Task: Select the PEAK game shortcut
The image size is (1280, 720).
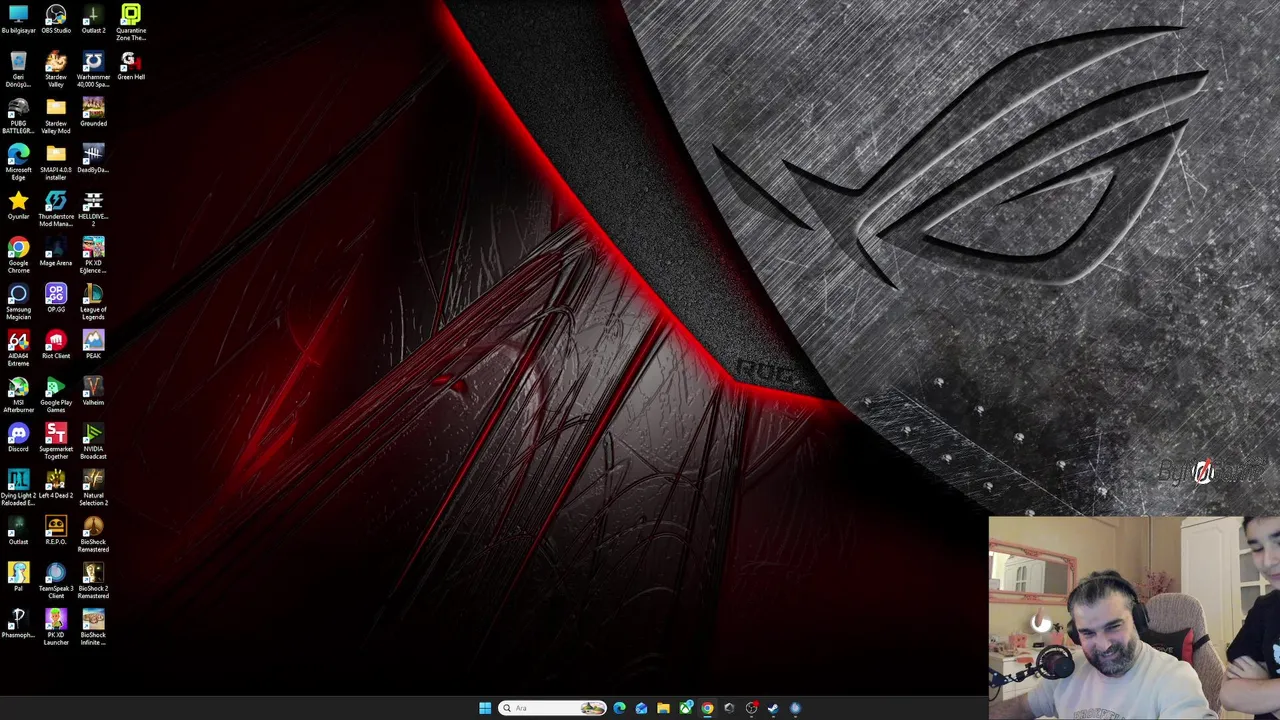Action: click(x=93, y=345)
